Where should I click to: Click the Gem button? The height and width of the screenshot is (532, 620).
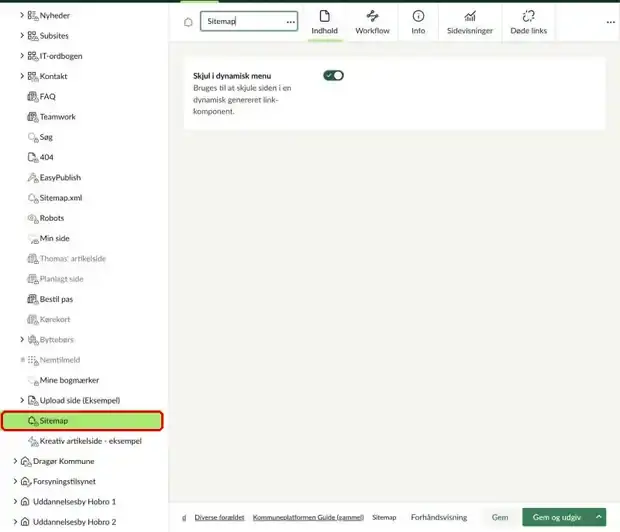pyautogui.click(x=500, y=517)
